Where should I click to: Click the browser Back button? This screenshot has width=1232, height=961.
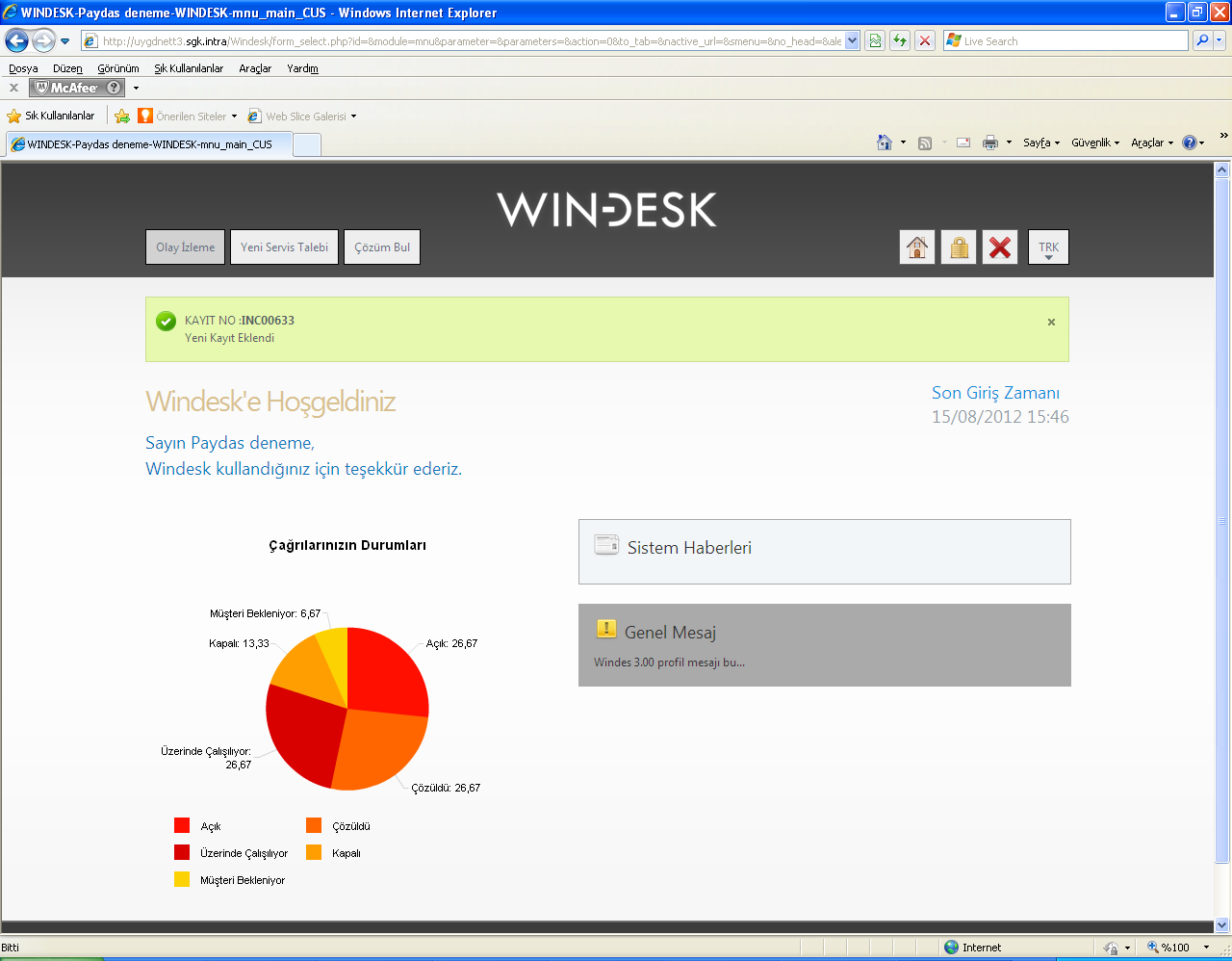[16, 40]
